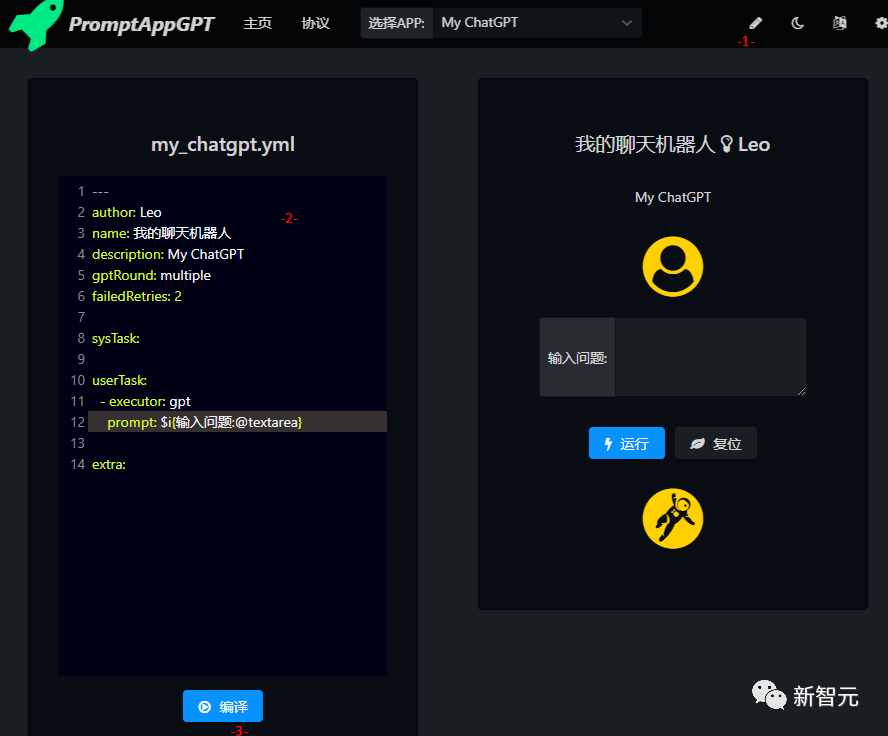This screenshot has width=888, height=736.
Task: Click the leaf icon on the 复位 button
Action: click(x=698, y=443)
